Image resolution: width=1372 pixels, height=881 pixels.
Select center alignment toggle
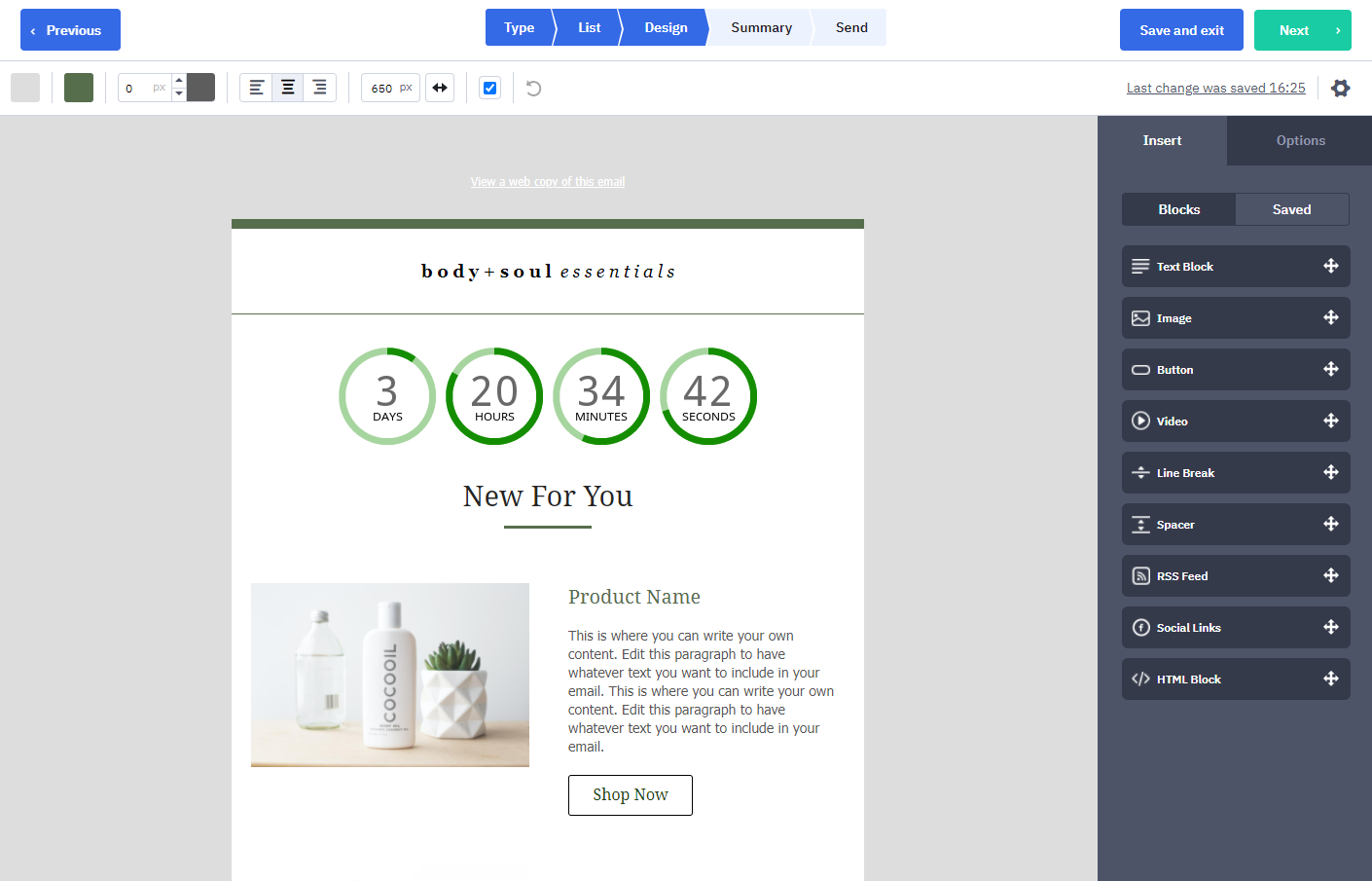click(288, 88)
